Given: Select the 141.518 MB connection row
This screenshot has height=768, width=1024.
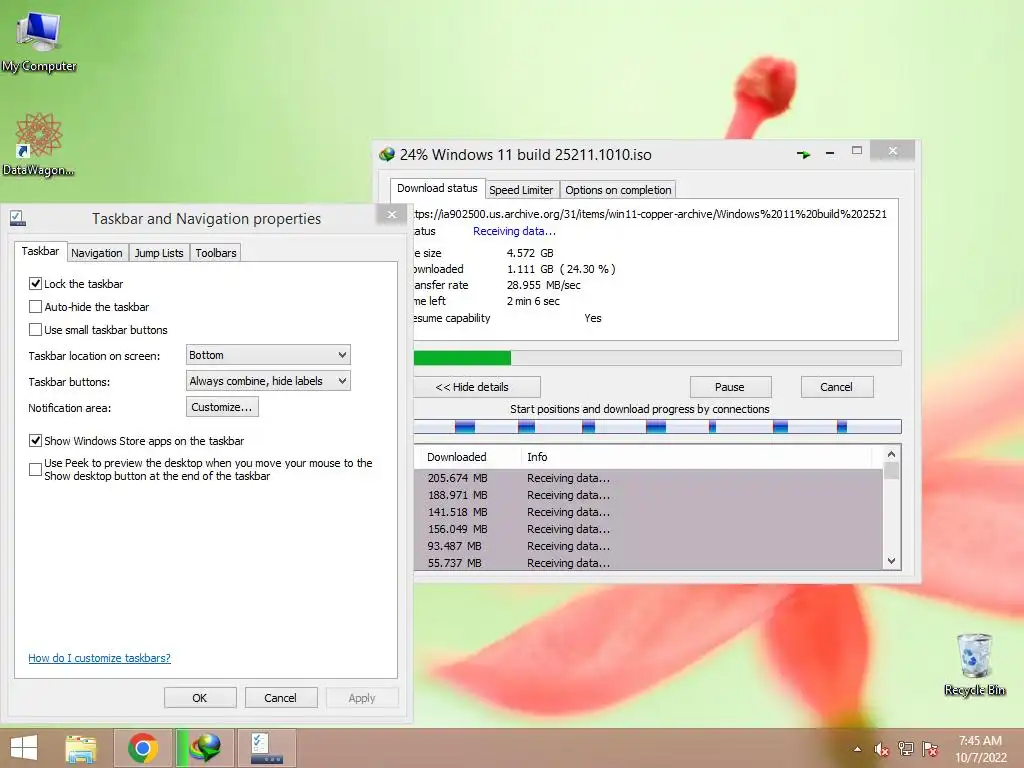Looking at the screenshot, I should click(648, 512).
